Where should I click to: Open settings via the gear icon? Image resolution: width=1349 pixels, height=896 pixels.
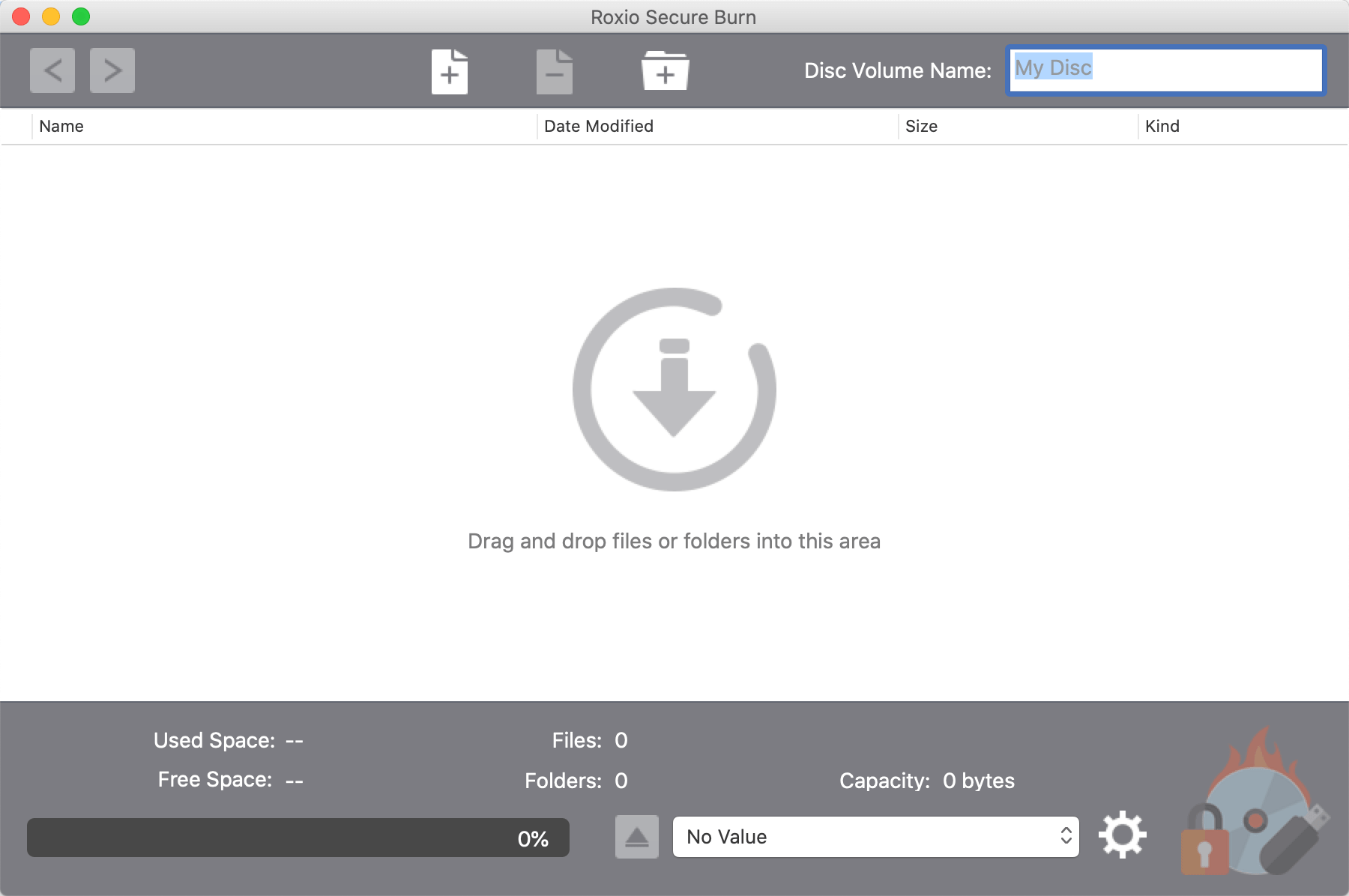[1122, 835]
